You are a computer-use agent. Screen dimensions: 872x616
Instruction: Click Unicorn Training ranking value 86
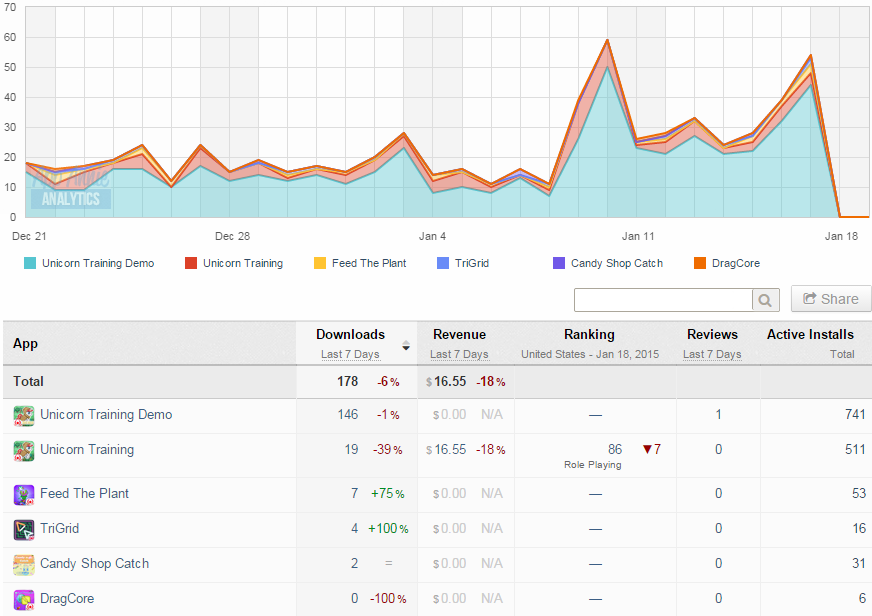click(x=615, y=449)
